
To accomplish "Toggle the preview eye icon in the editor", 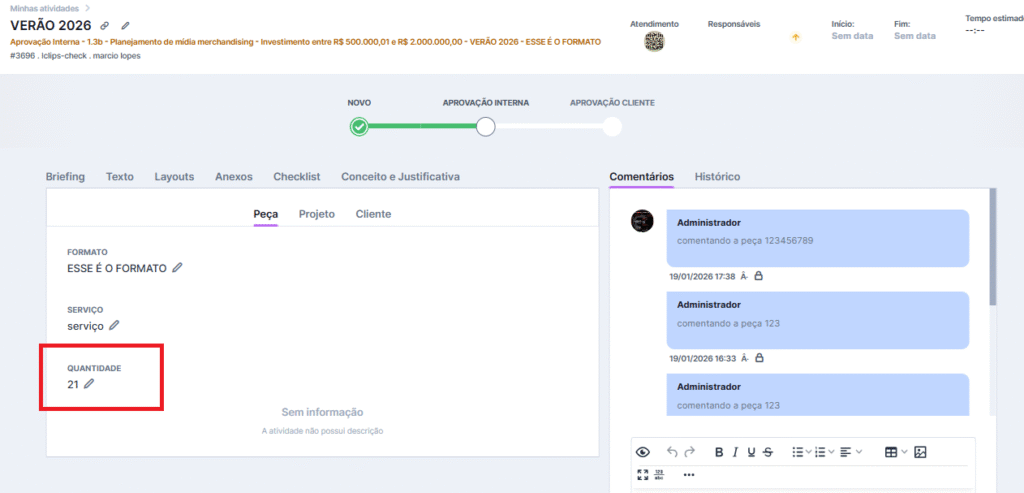I will (642, 452).
